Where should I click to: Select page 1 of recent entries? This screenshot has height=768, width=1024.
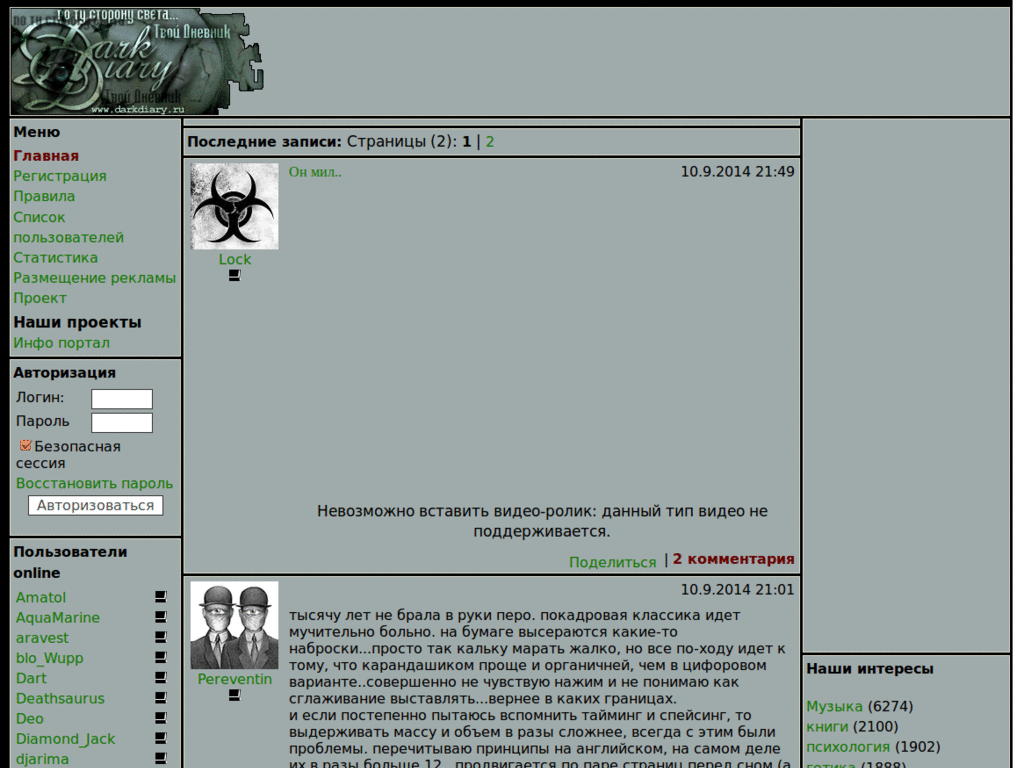coord(466,142)
